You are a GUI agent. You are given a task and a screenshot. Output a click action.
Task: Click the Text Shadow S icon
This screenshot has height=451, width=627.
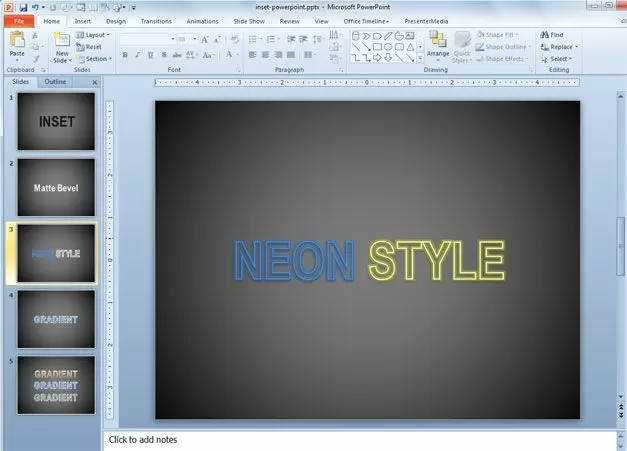click(164, 55)
